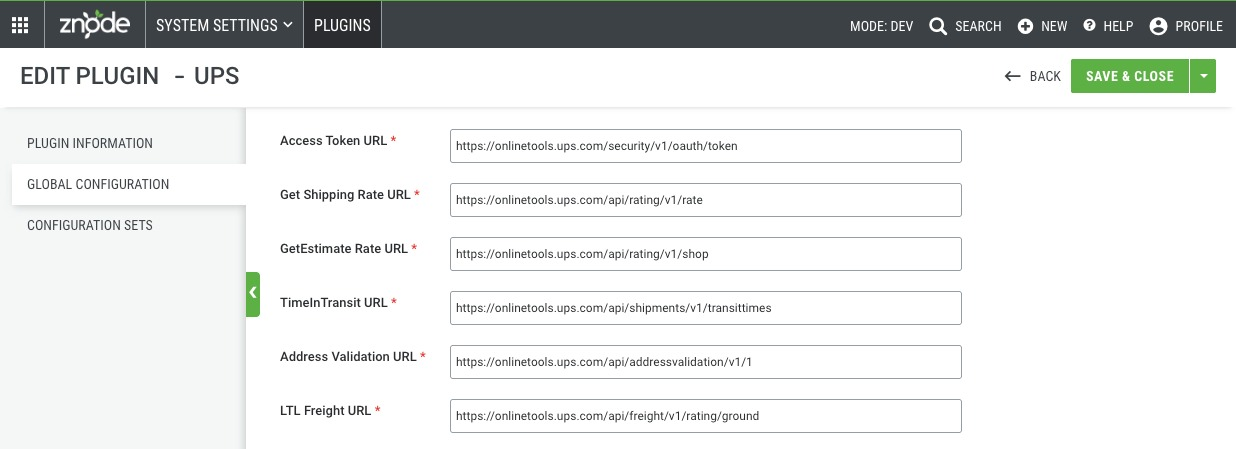Focus the Get Shipping Rate URL field
The width and height of the screenshot is (1236, 449).
706,200
